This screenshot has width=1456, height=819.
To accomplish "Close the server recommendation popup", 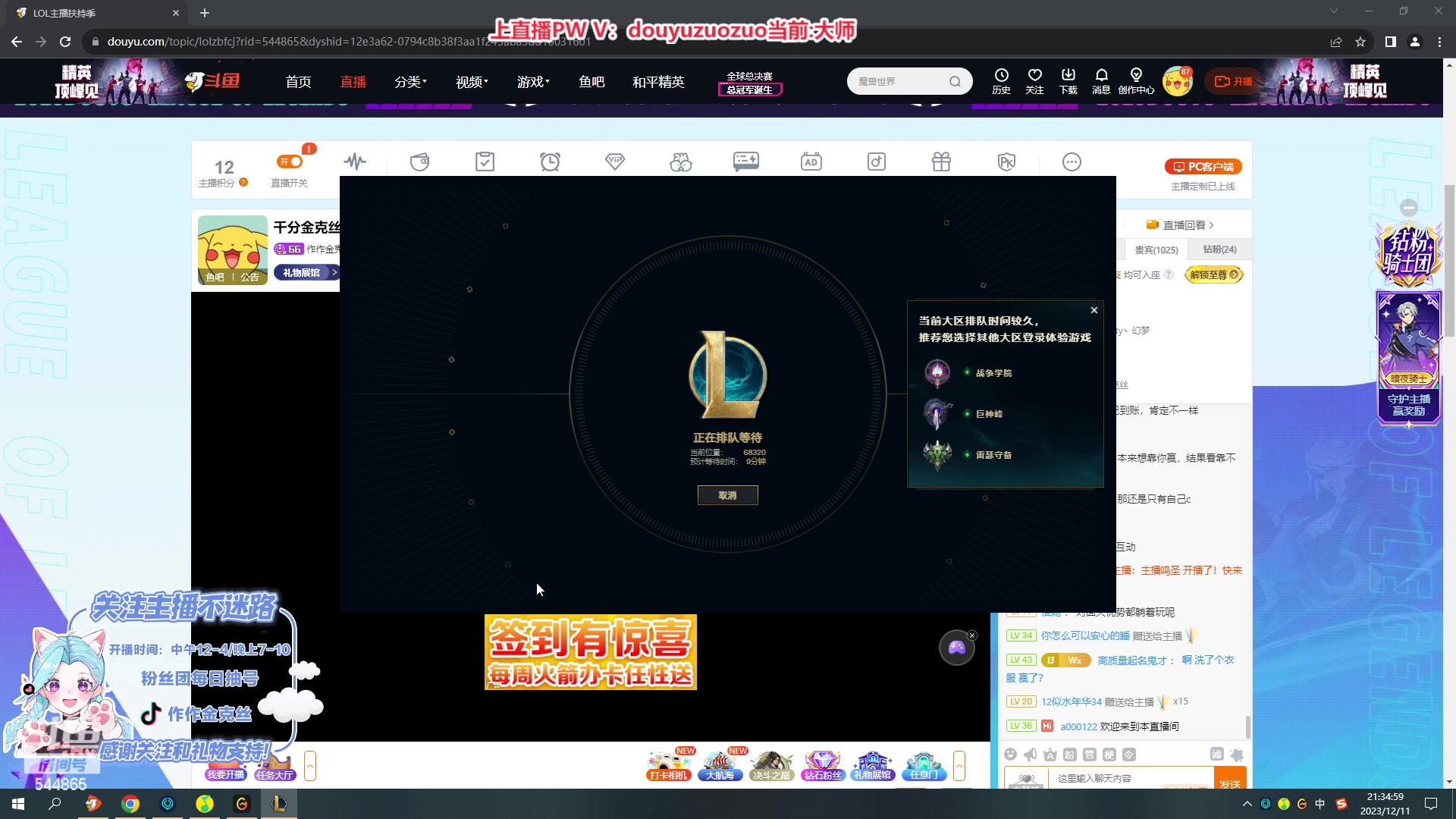I will pos(1094,310).
